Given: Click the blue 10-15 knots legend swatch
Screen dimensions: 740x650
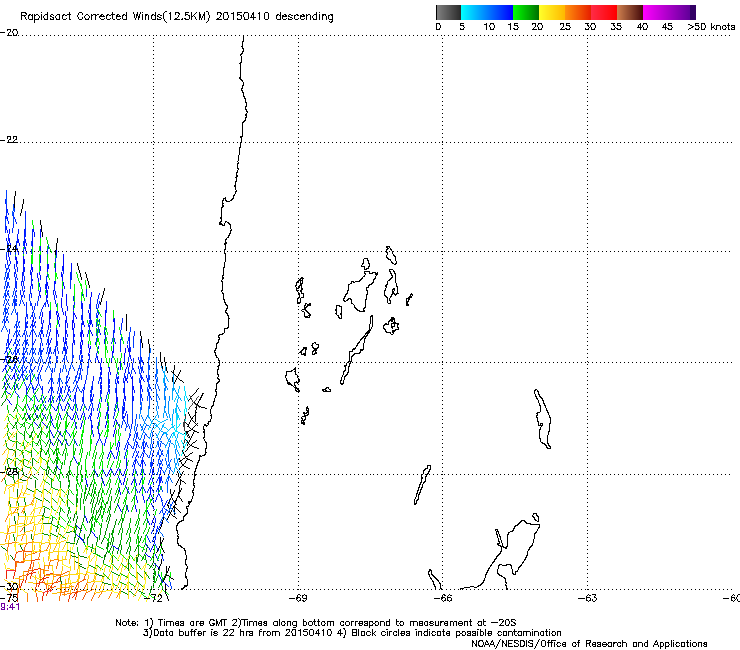Looking at the screenshot, I should pos(500,12).
